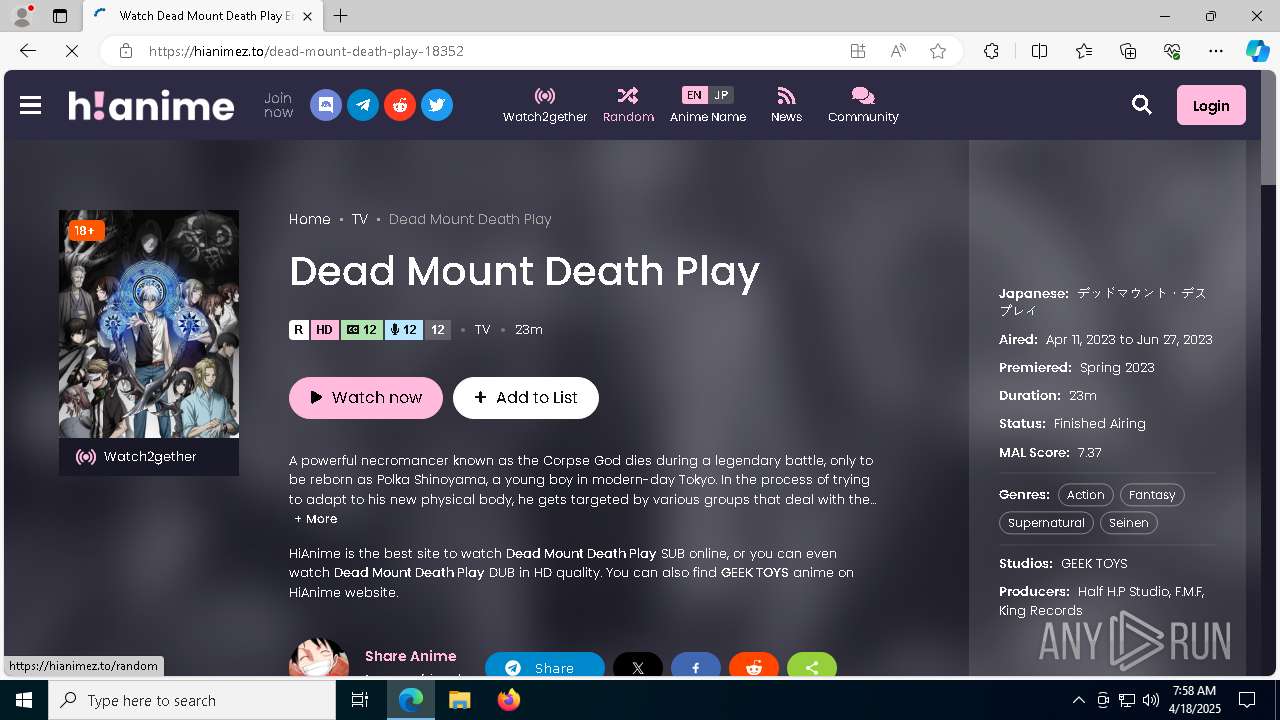Open browser app available icon
The width and height of the screenshot is (1280, 720).
(x=858, y=51)
